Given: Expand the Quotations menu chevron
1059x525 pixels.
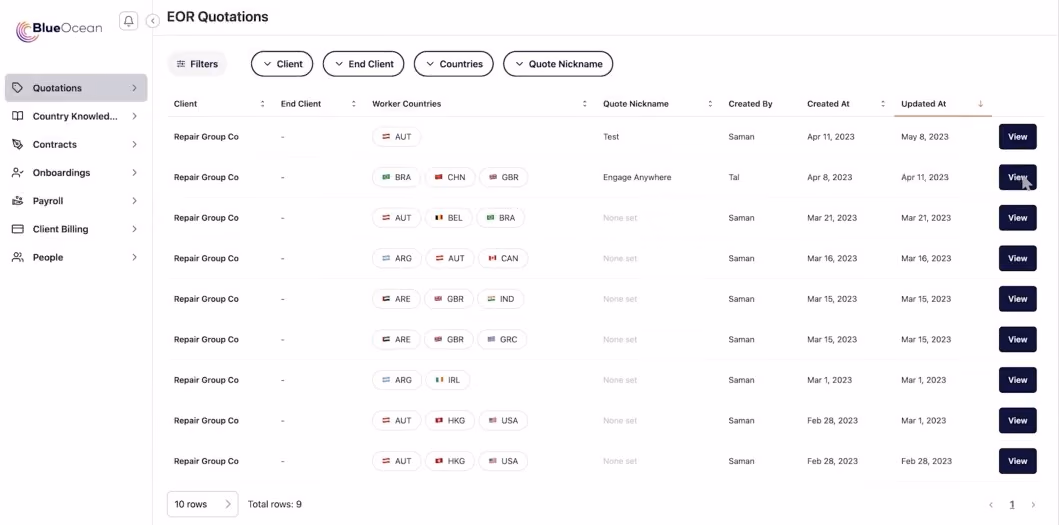Looking at the screenshot, I should pyautogui.click(x=134, y=88).
